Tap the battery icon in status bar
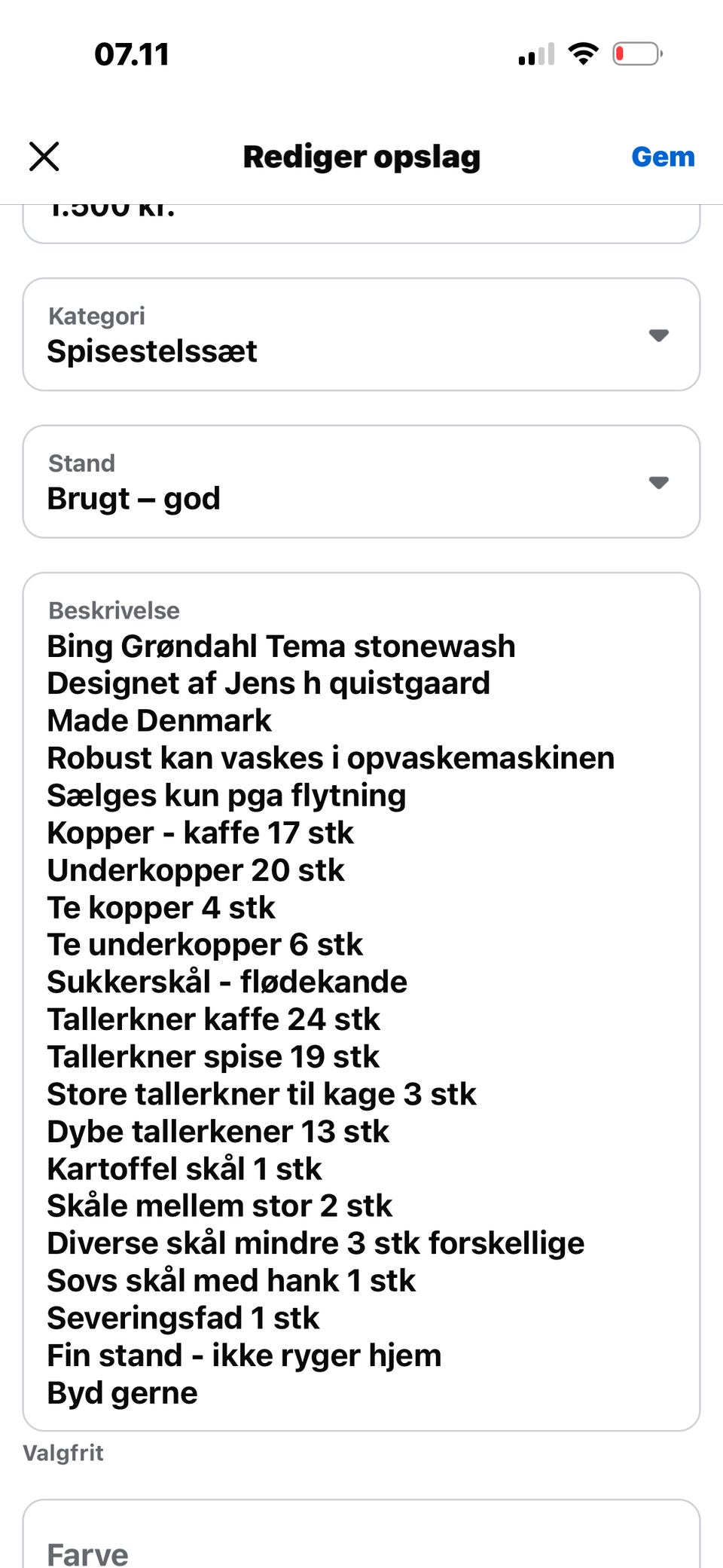 coord(636,54)
